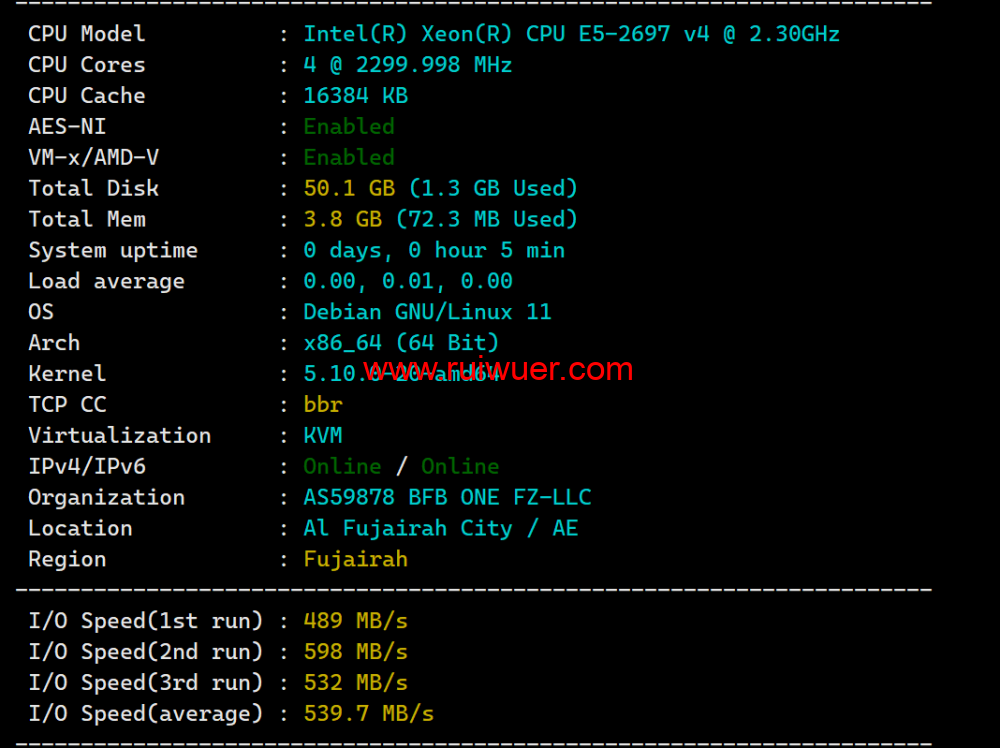Click the 16384 KB cache value
1000x748 pixels.
pyautogui.click(x=356, y=96)
